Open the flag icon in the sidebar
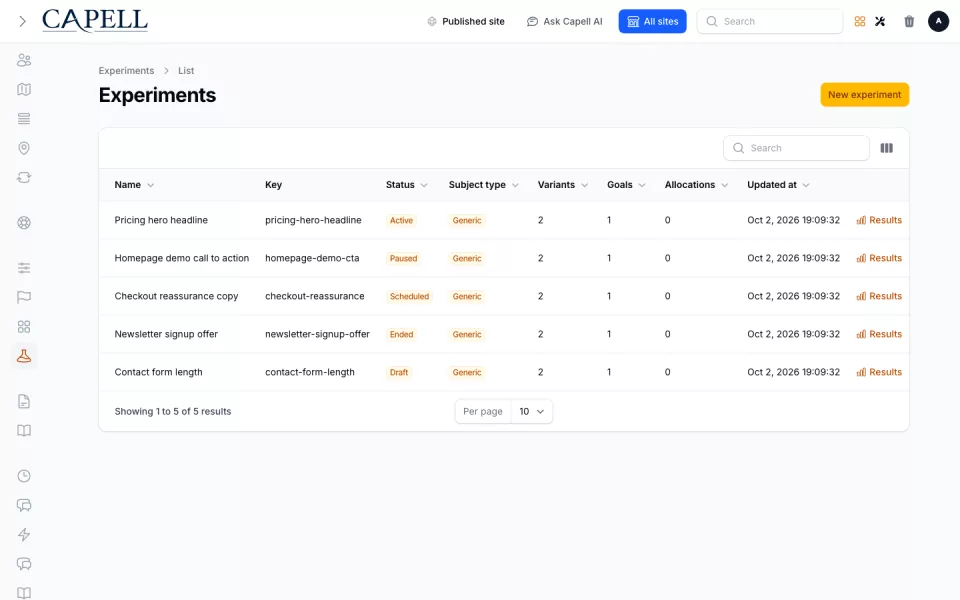 coord(24,298)
